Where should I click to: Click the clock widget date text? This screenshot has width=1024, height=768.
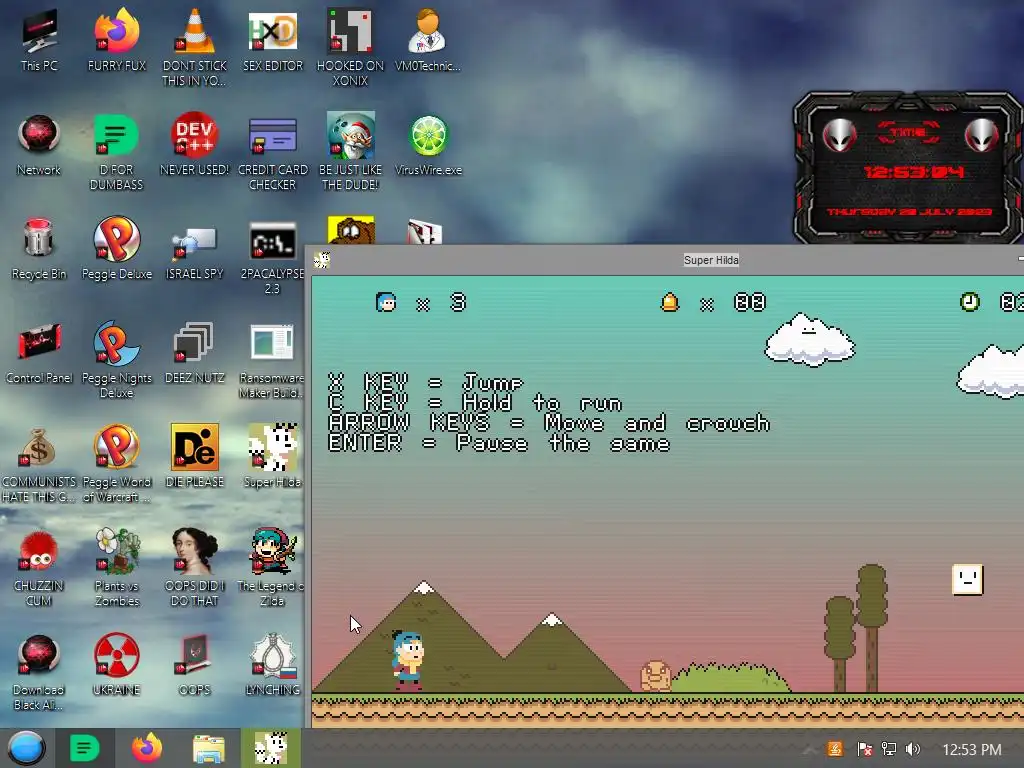pos(909,212)
